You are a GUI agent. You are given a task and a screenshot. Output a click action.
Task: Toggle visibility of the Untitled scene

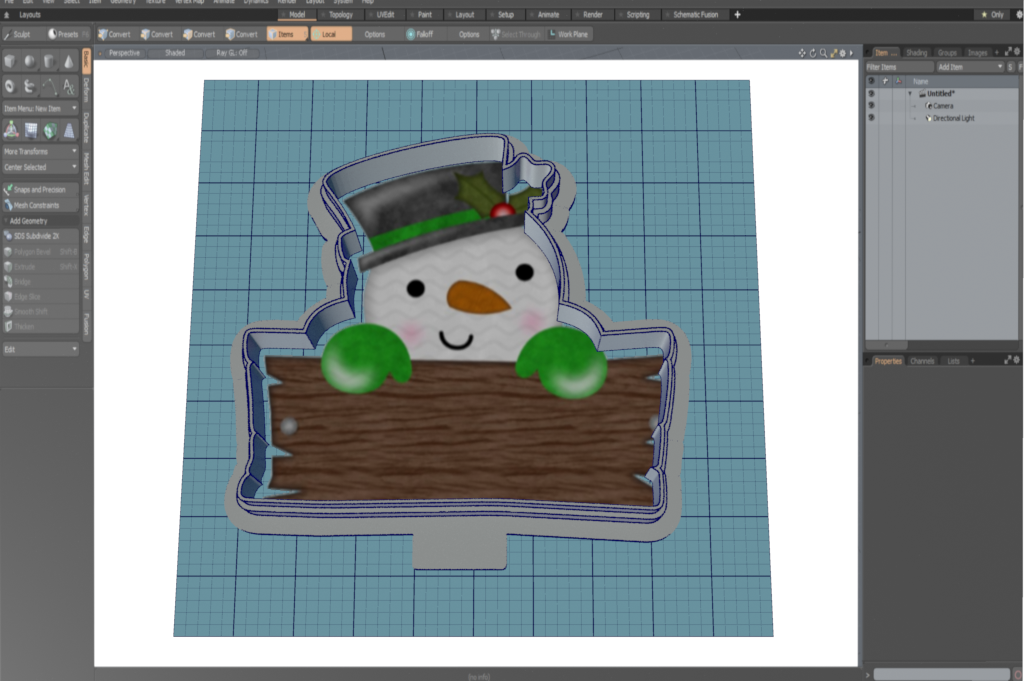click(x=871, y=94)
